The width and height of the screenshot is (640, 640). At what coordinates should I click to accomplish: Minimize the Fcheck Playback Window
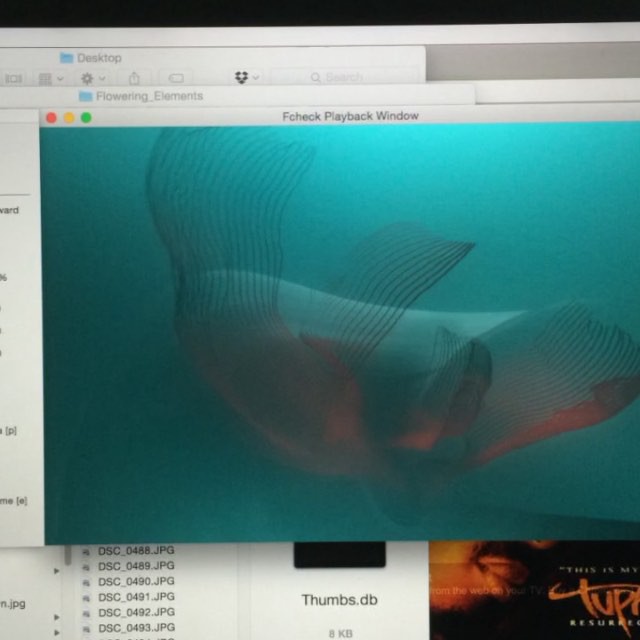pyautogui.click(x=69, y=117)
